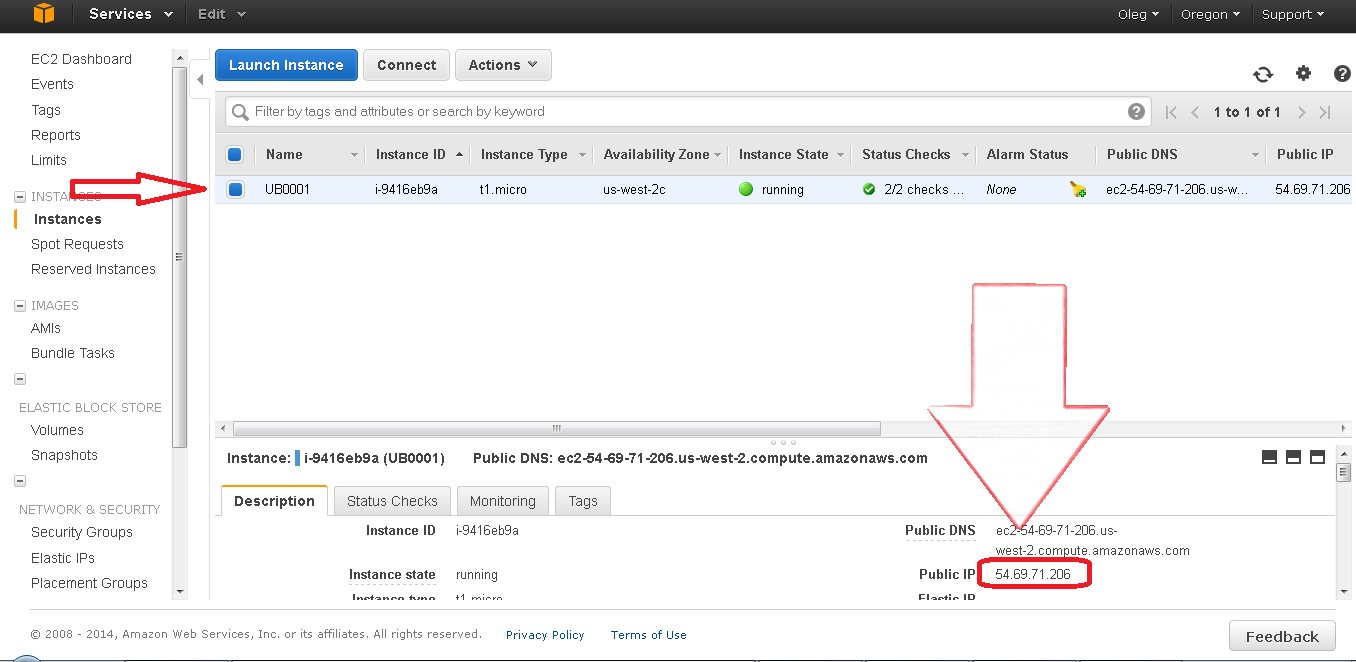The width and height of the screenshot is (1356, 662).
Task: Collapse the INSTANCES sidebar section
Action: (20, 196)
